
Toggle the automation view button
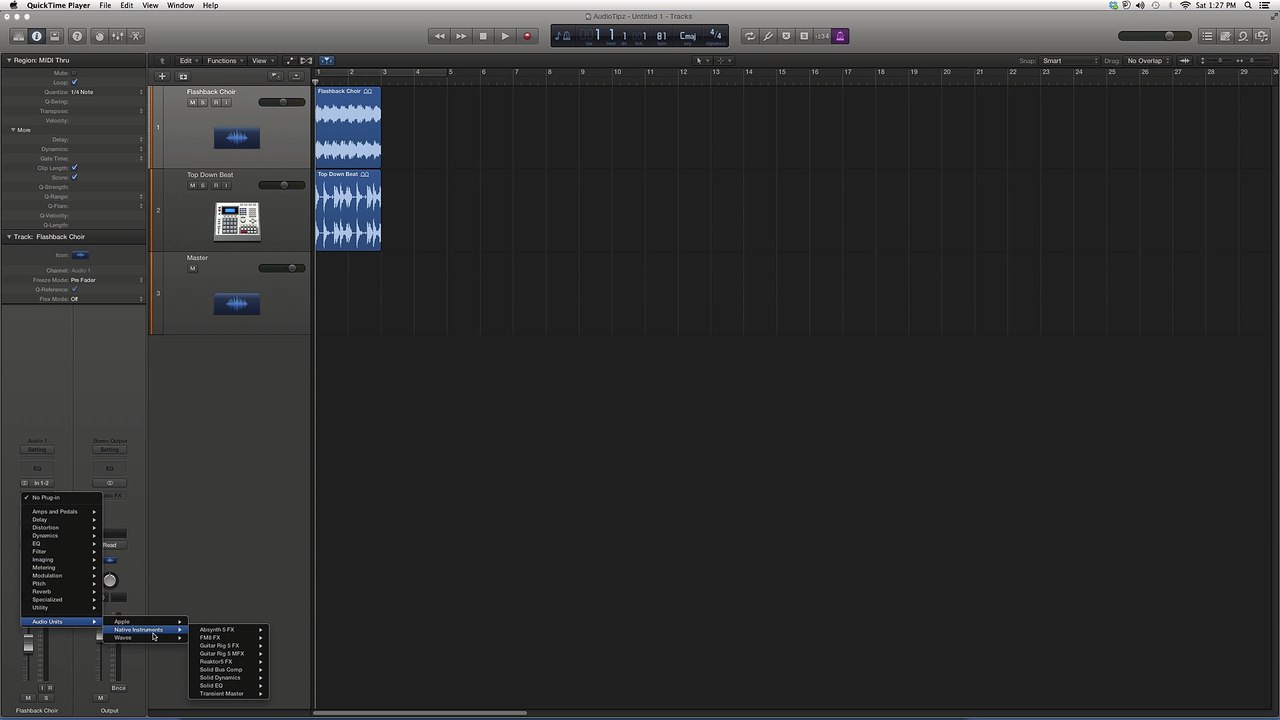pos(291,60)
